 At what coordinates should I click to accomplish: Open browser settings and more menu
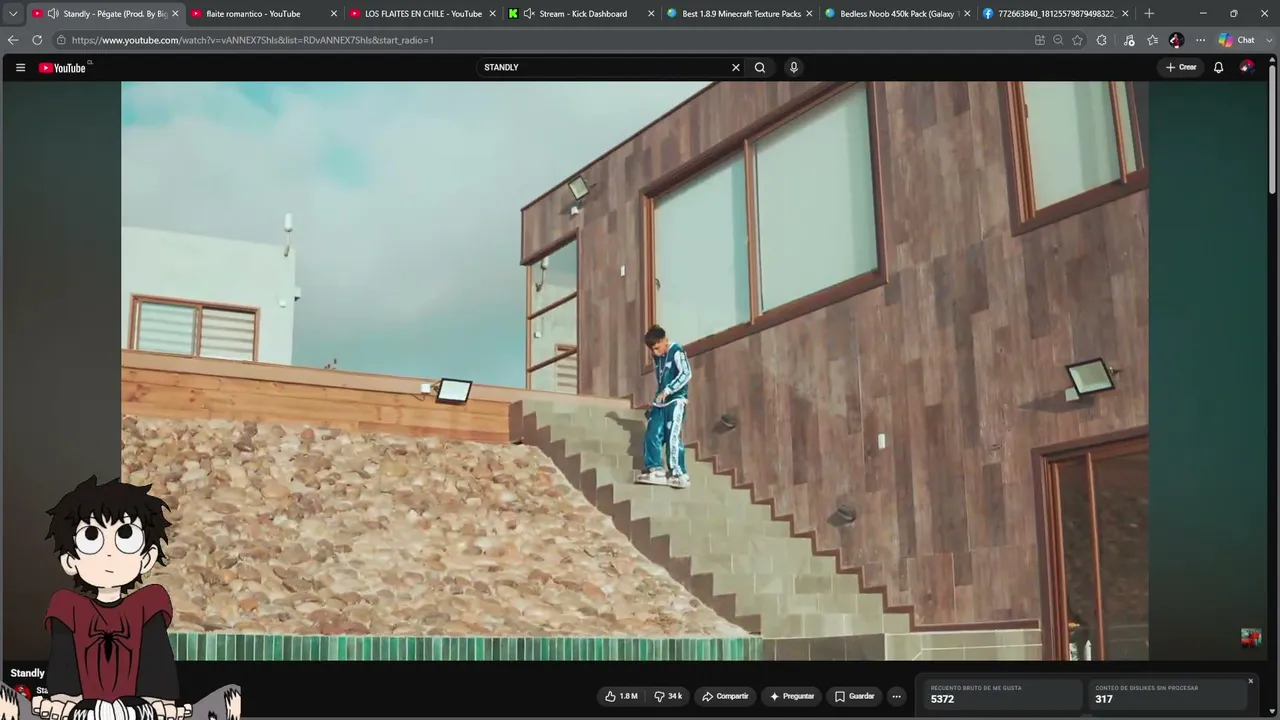point(1200,40)
